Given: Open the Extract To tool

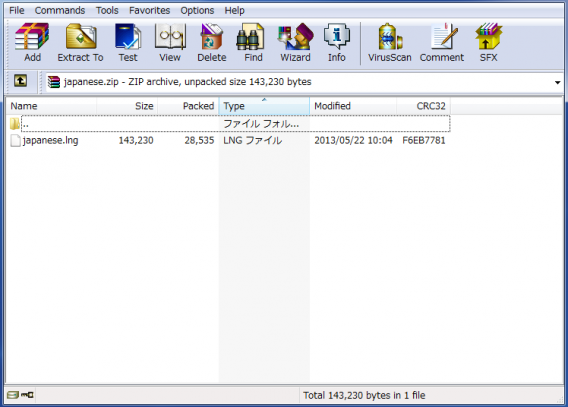Looking at the screenshot, I should (80, 42).
